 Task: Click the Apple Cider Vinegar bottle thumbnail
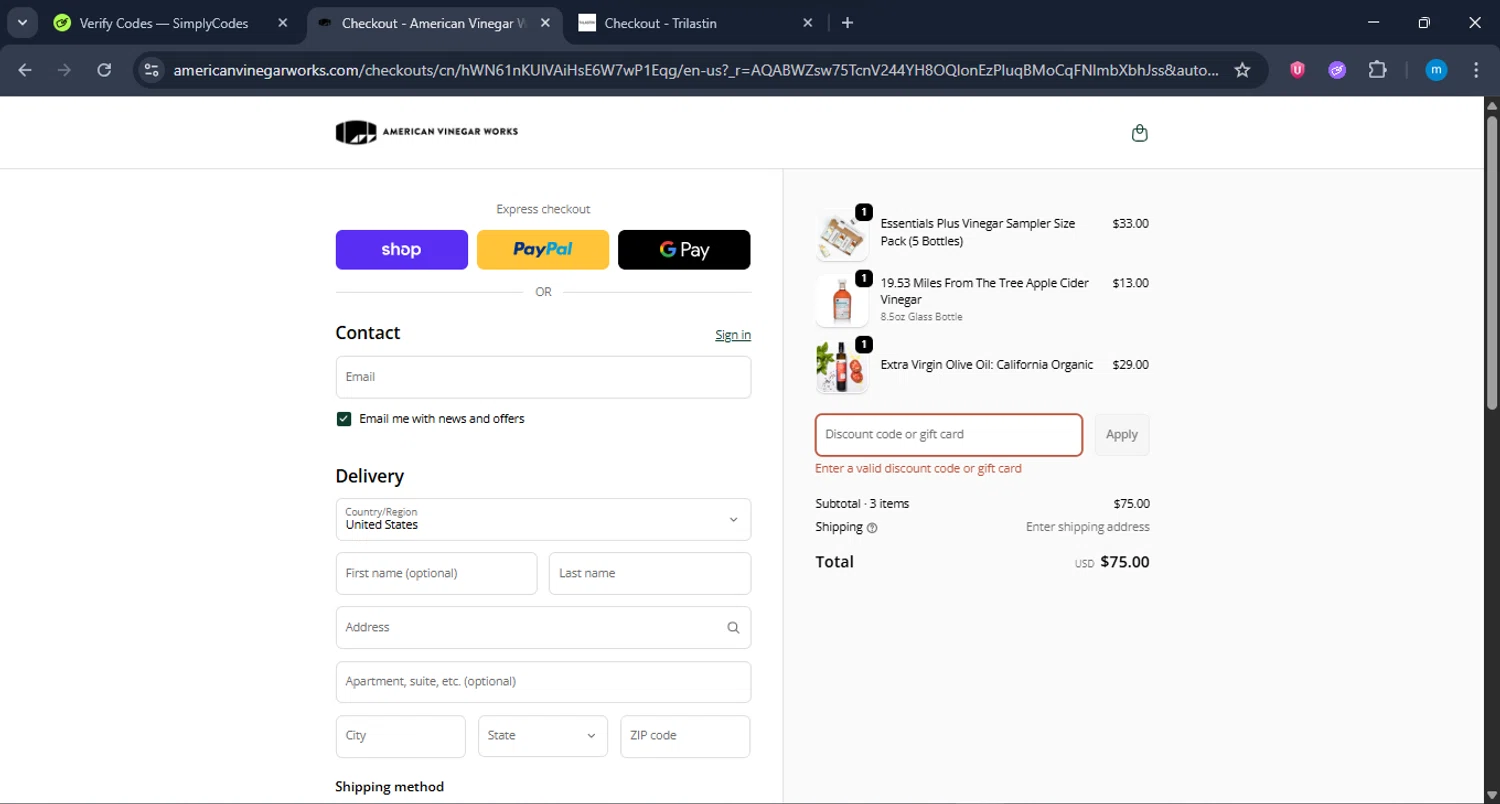(x=842, y=300)
